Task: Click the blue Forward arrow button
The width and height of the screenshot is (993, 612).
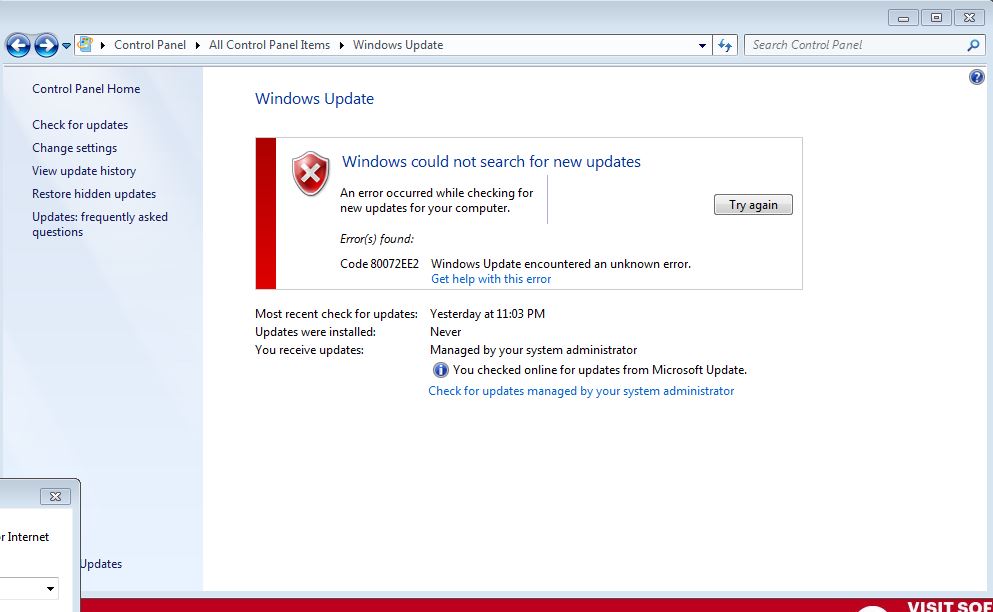Action: (x=46, y=46)
